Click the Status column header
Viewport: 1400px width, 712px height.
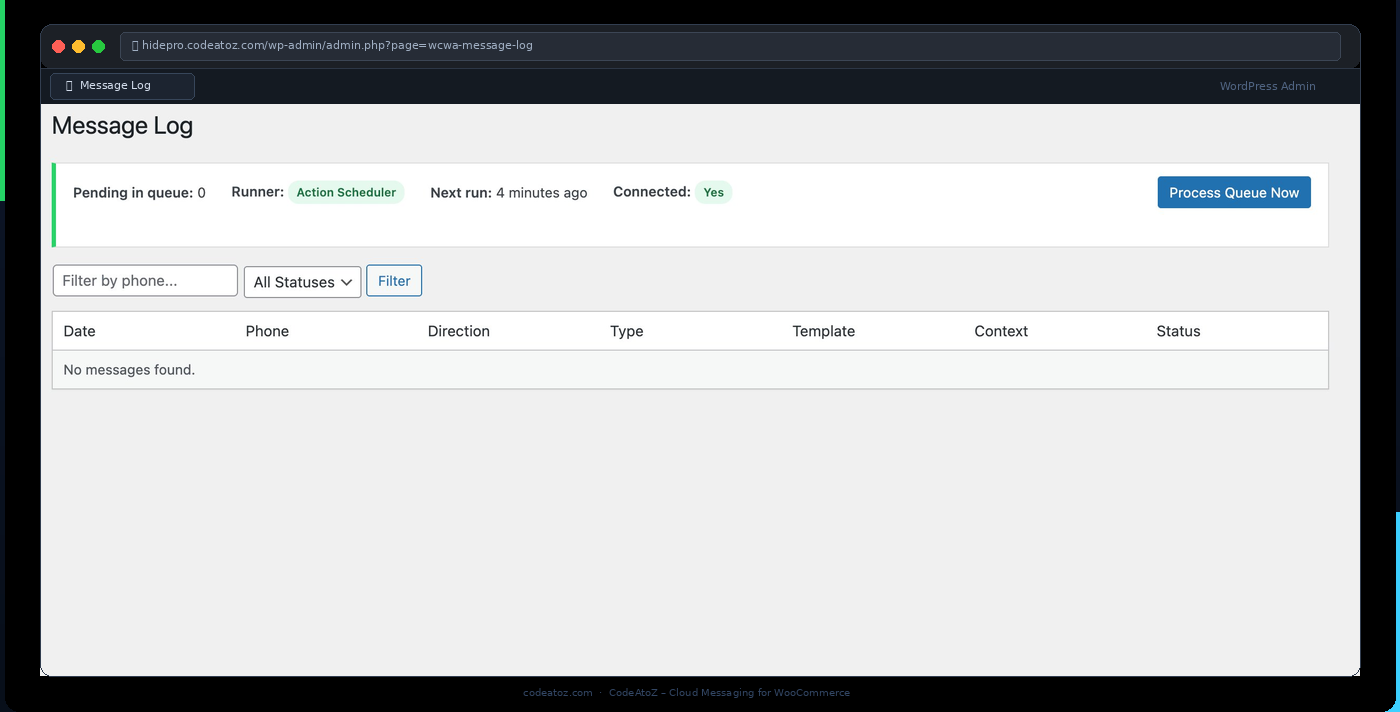click(1178, 331)
